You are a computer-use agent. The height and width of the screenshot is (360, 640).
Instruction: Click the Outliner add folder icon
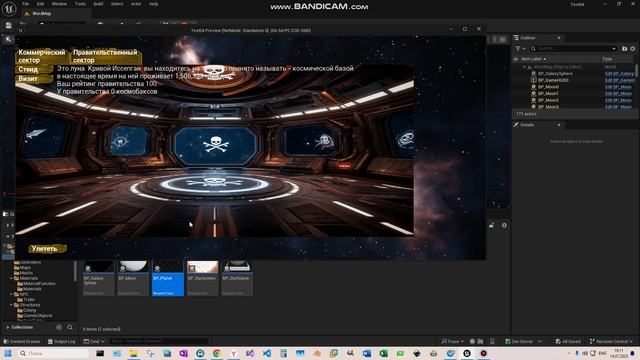(x=624, y=49)
